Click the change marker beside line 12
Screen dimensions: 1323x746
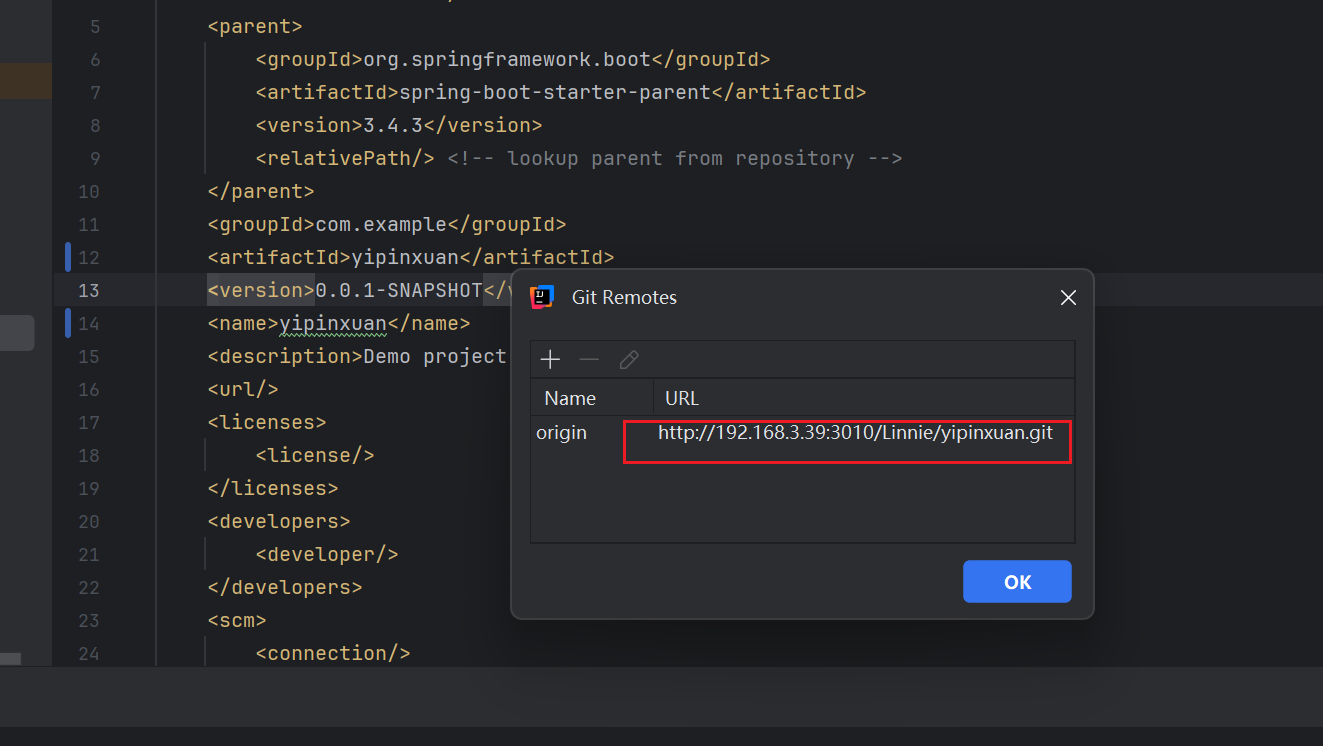[x=68, y=257]
